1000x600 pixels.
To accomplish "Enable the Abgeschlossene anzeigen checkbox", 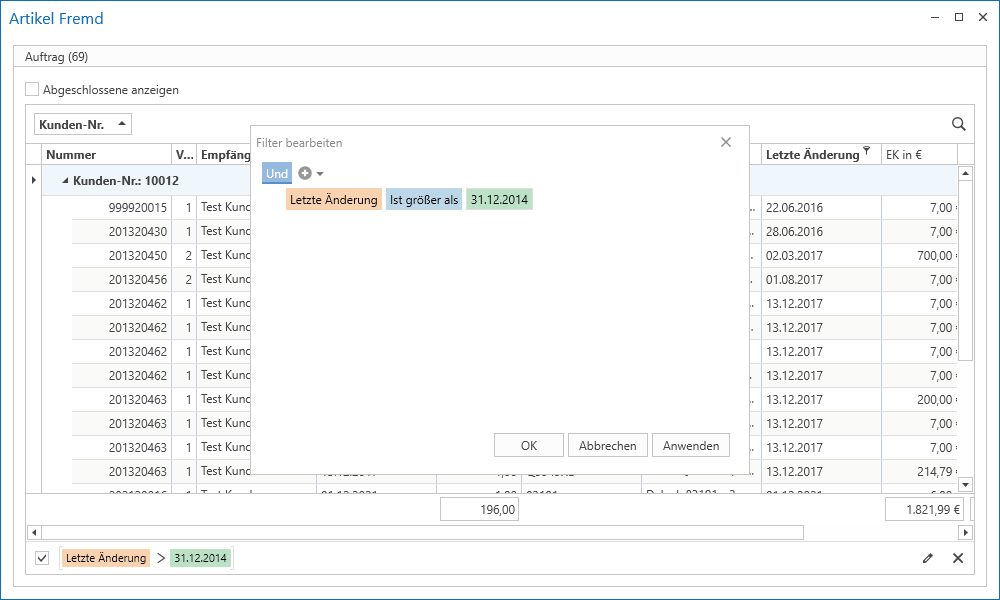I will click(33, 89).
